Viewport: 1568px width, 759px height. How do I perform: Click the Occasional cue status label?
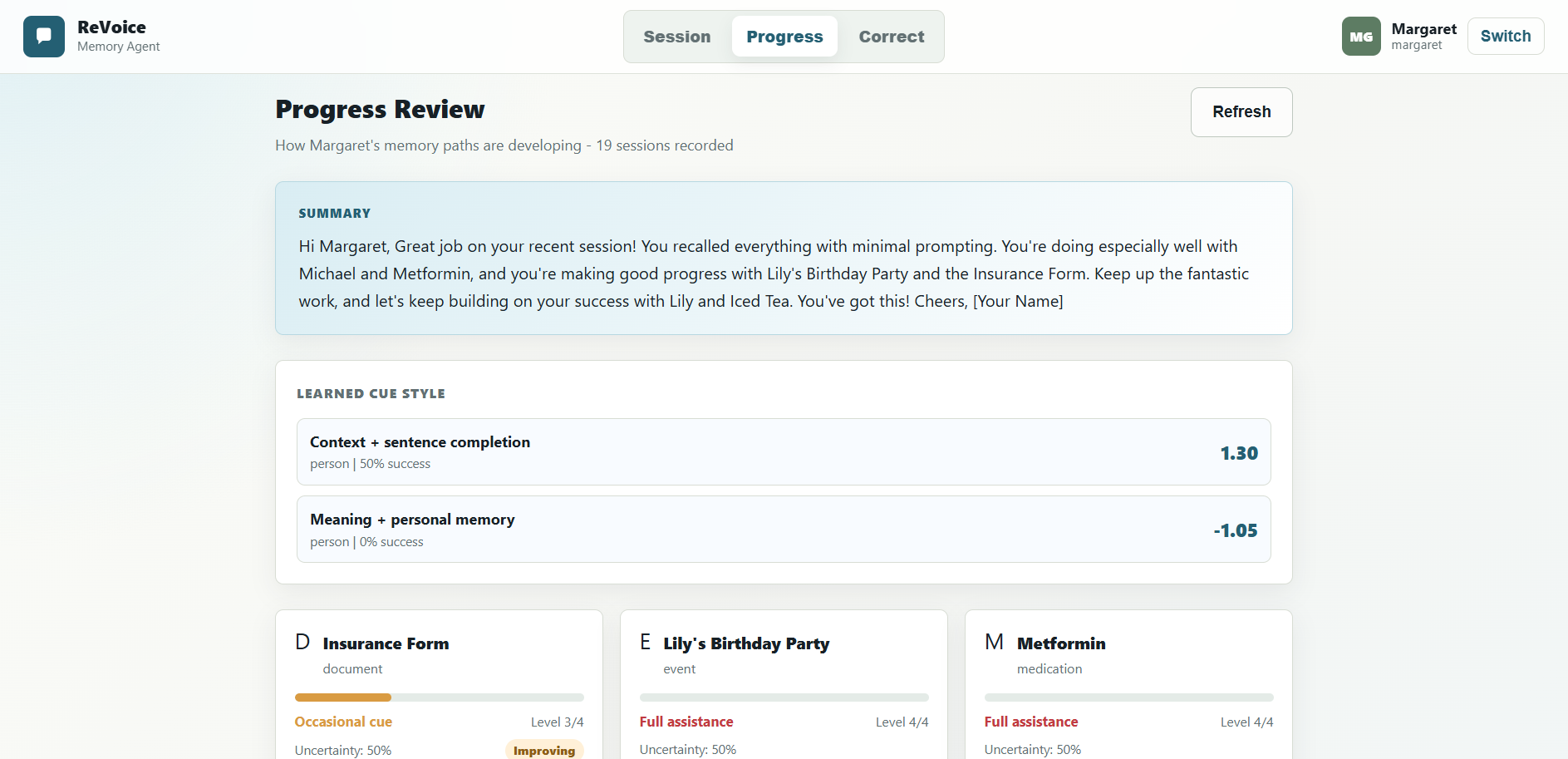(343, 722)
